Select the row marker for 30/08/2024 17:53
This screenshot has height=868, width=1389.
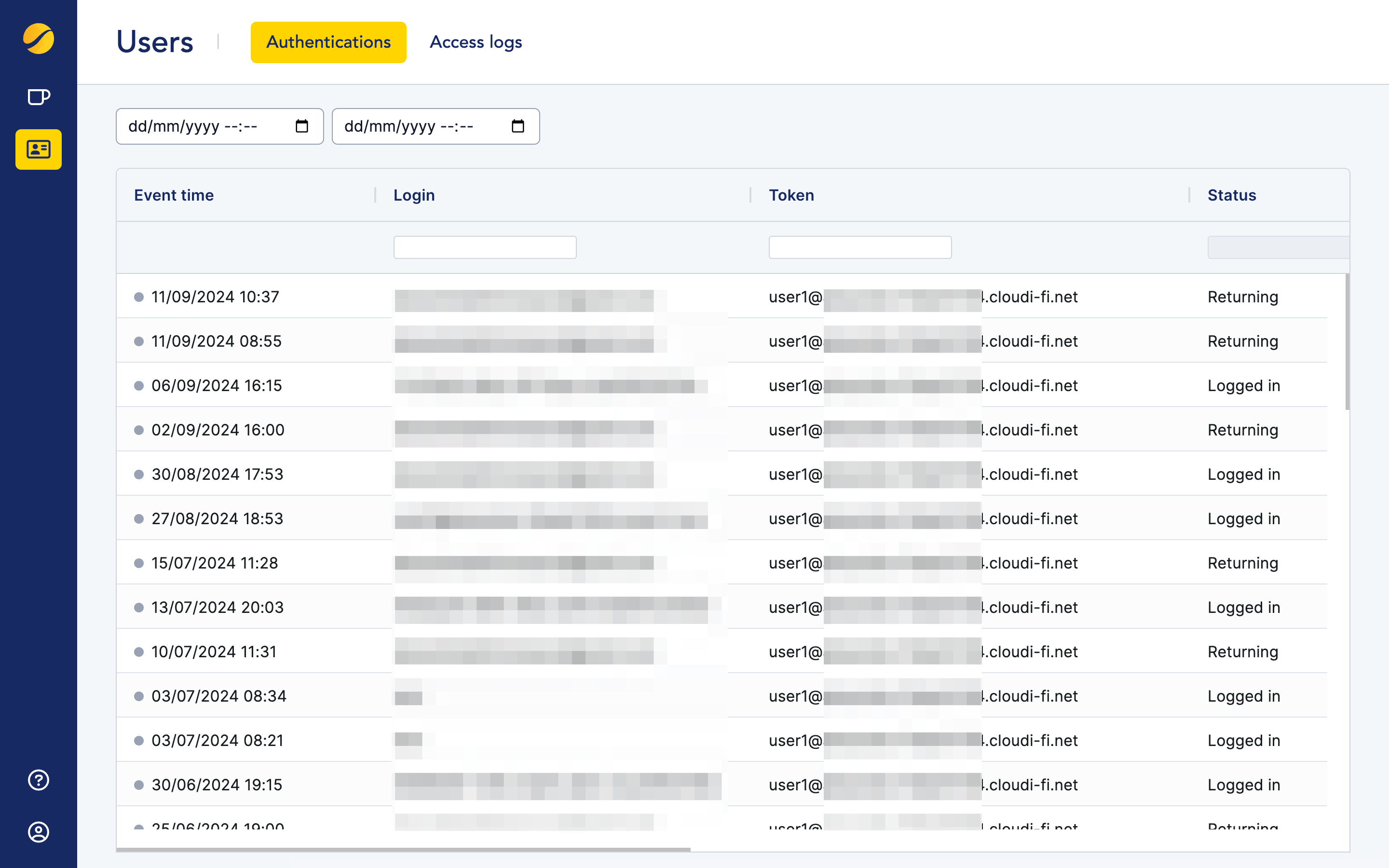click(x=138, y=474)
